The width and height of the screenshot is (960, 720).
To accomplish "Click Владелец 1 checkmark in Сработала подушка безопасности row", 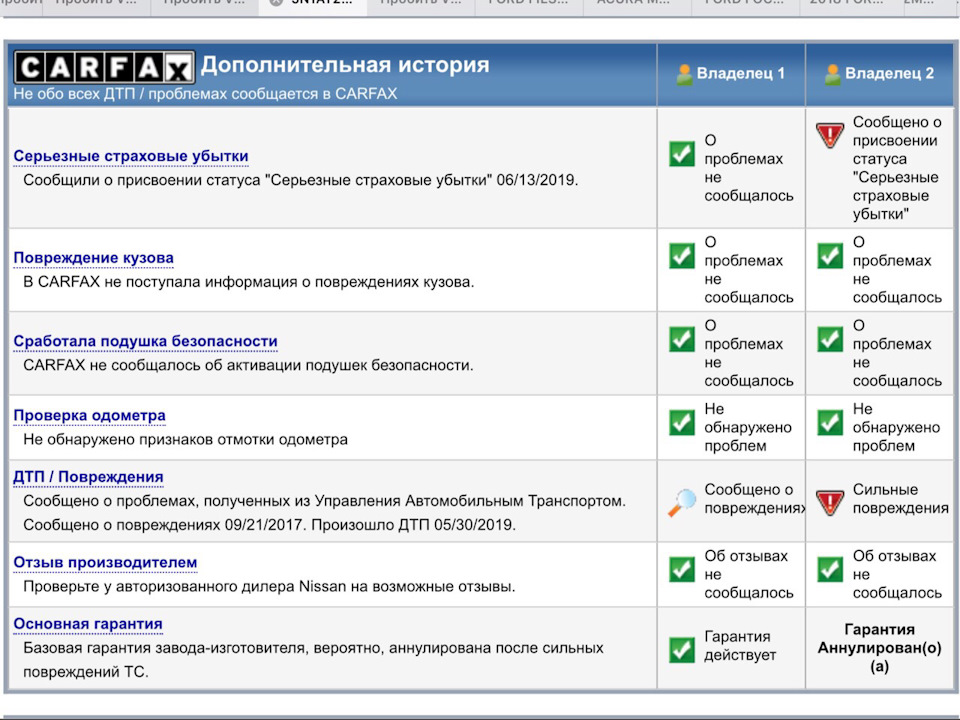I will [x=681, y=339].
